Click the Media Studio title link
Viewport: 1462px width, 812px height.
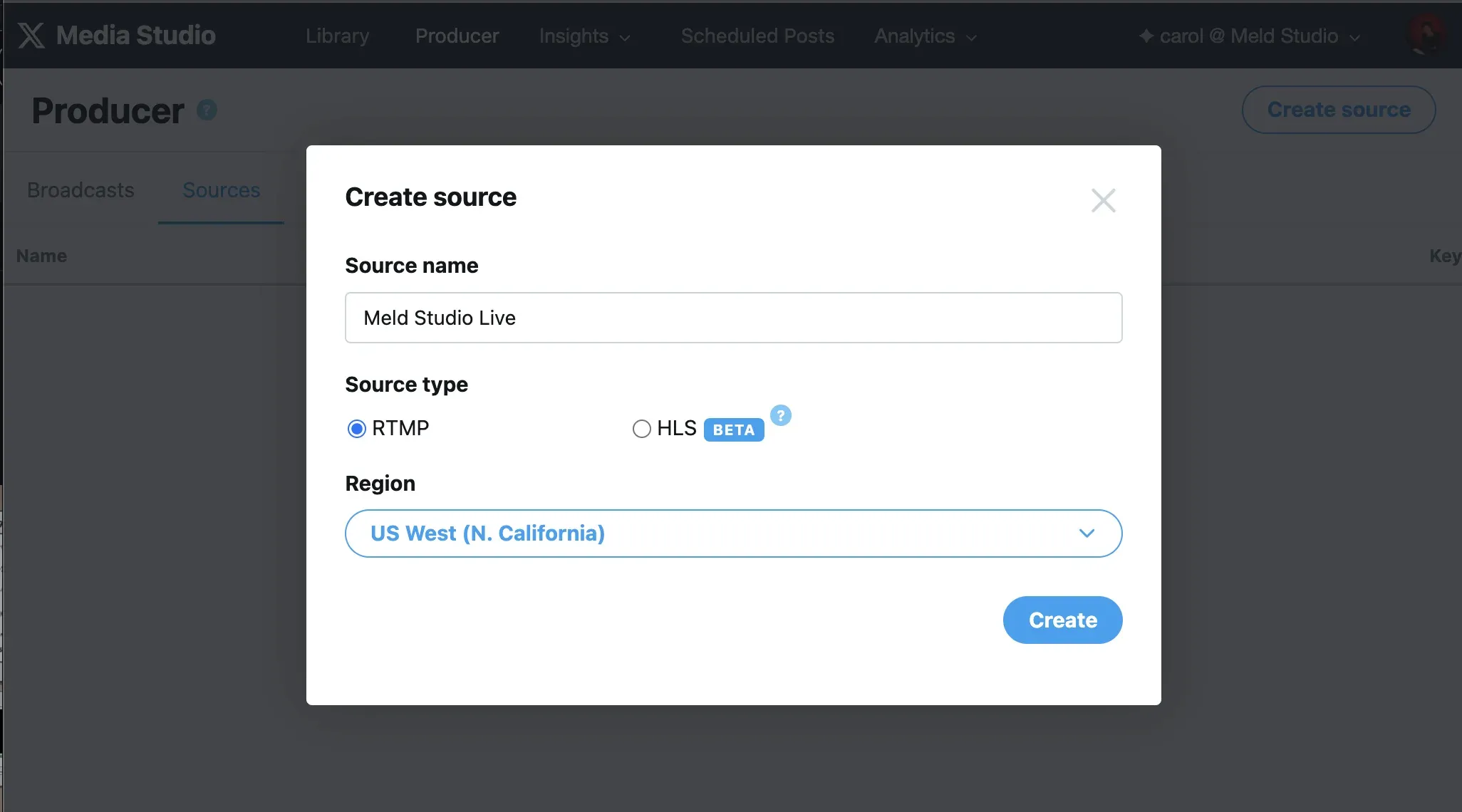[135, 36]
